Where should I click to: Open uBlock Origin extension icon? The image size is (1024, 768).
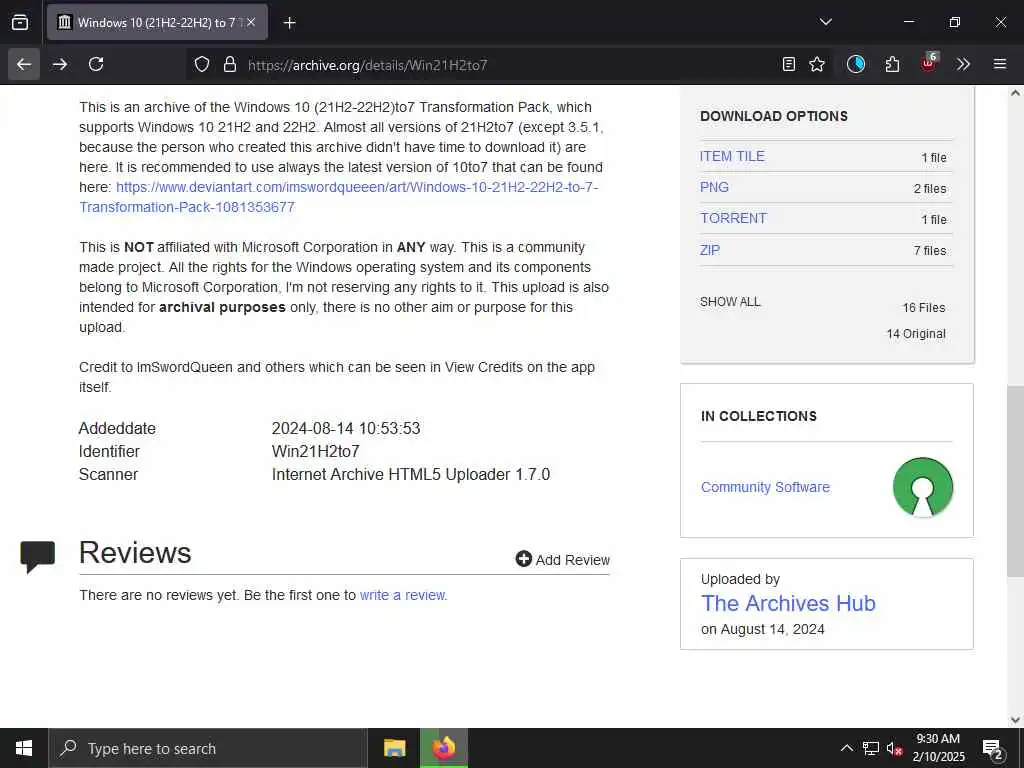coord(929,63)
